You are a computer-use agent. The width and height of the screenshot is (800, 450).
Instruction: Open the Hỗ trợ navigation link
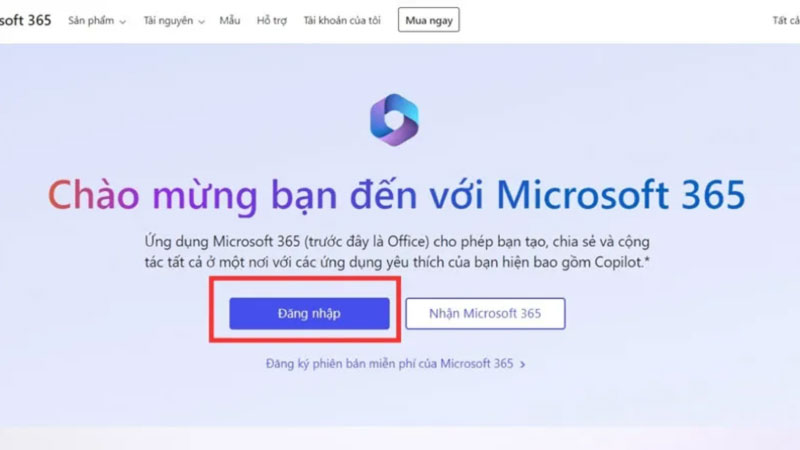[x=271, y=20]
